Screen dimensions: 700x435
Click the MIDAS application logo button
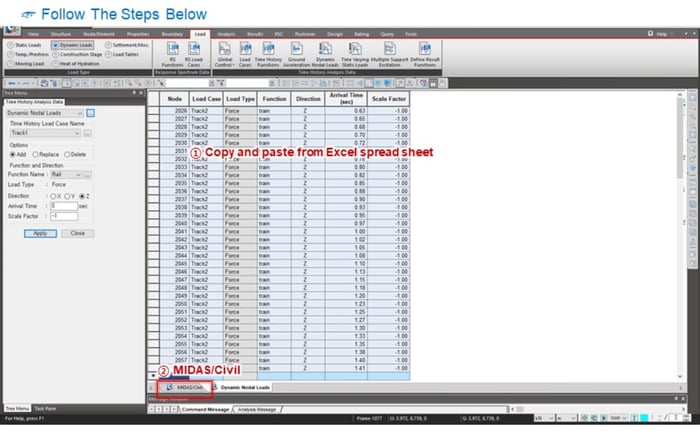[x=12, y=30]
